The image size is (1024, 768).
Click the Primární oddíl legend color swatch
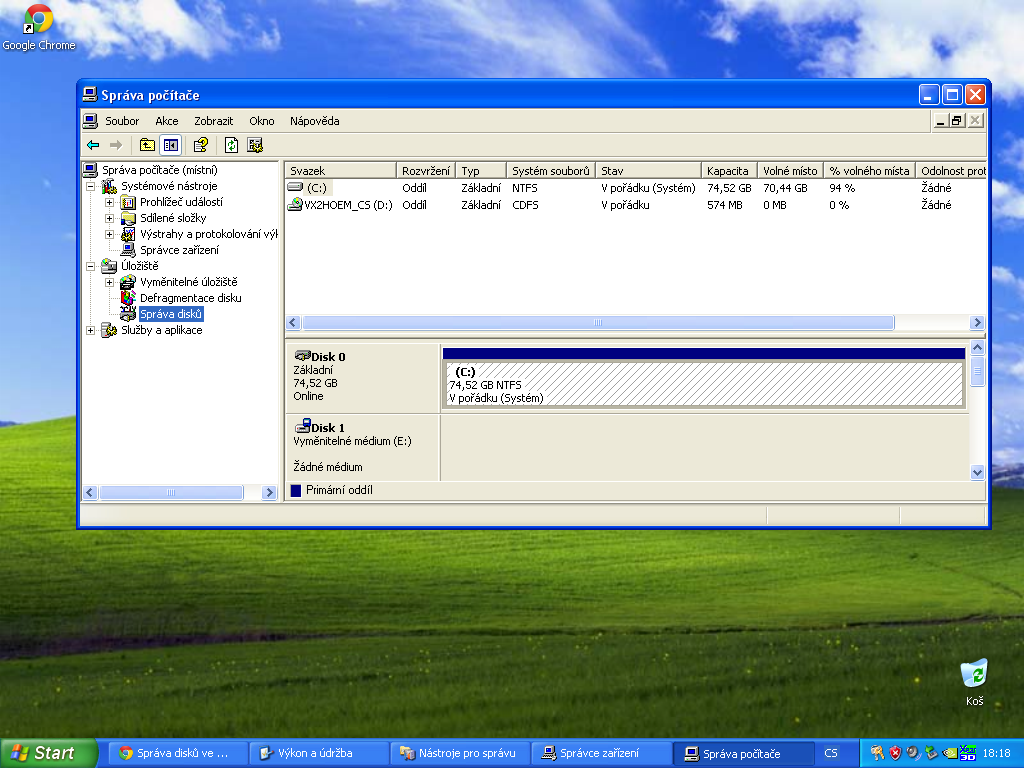(x=296, y=490)
